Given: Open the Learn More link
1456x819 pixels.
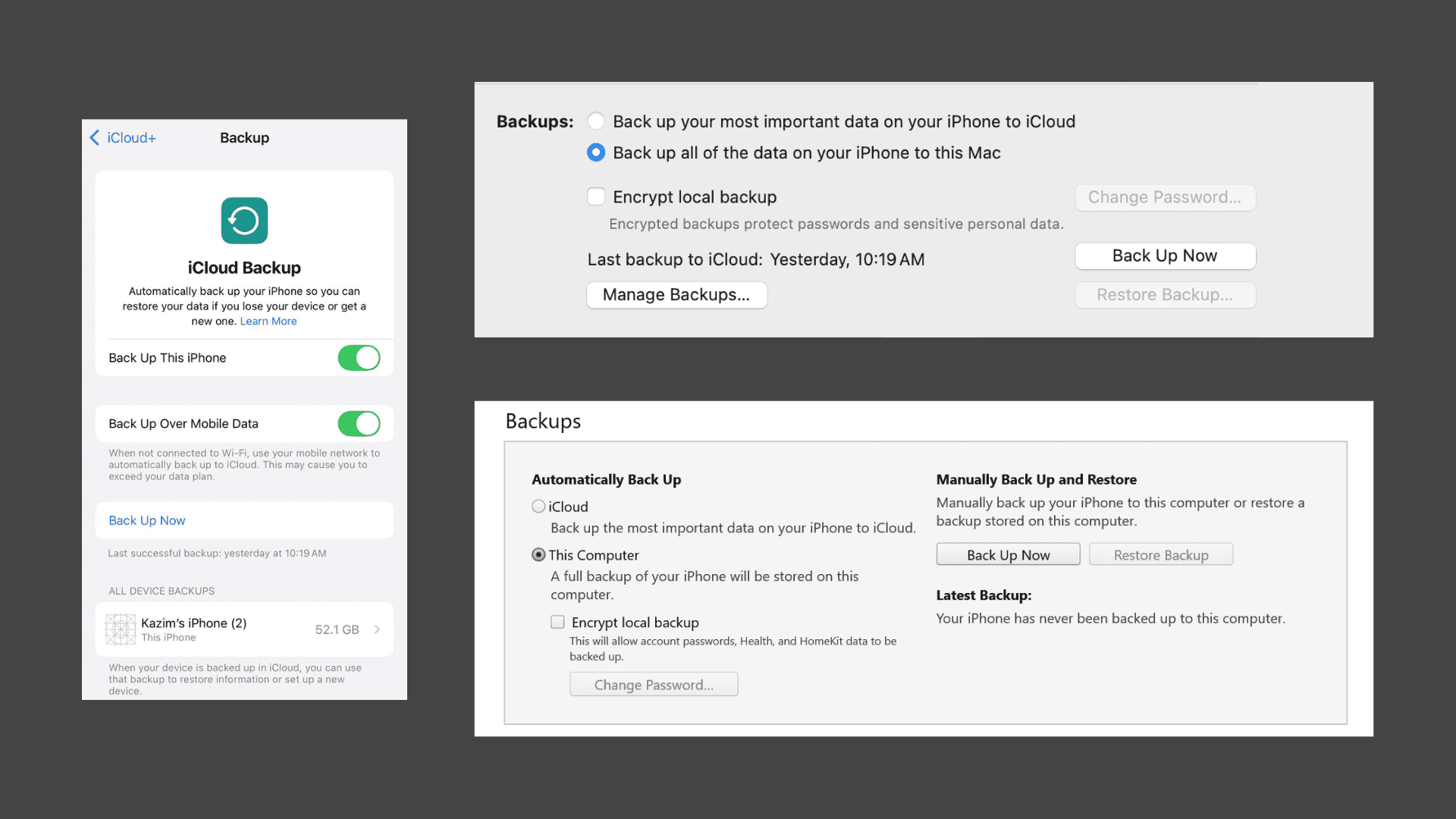Looking at the screenshot, I should 268,321.
